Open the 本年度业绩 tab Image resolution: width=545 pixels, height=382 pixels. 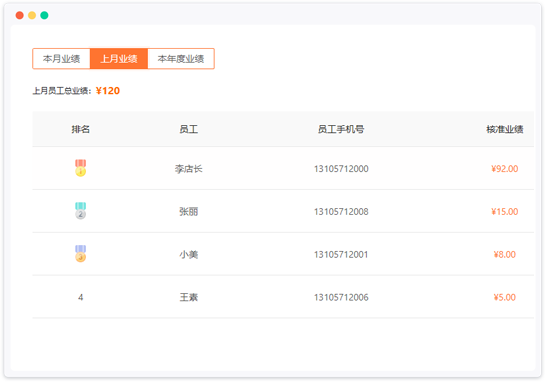181,59
